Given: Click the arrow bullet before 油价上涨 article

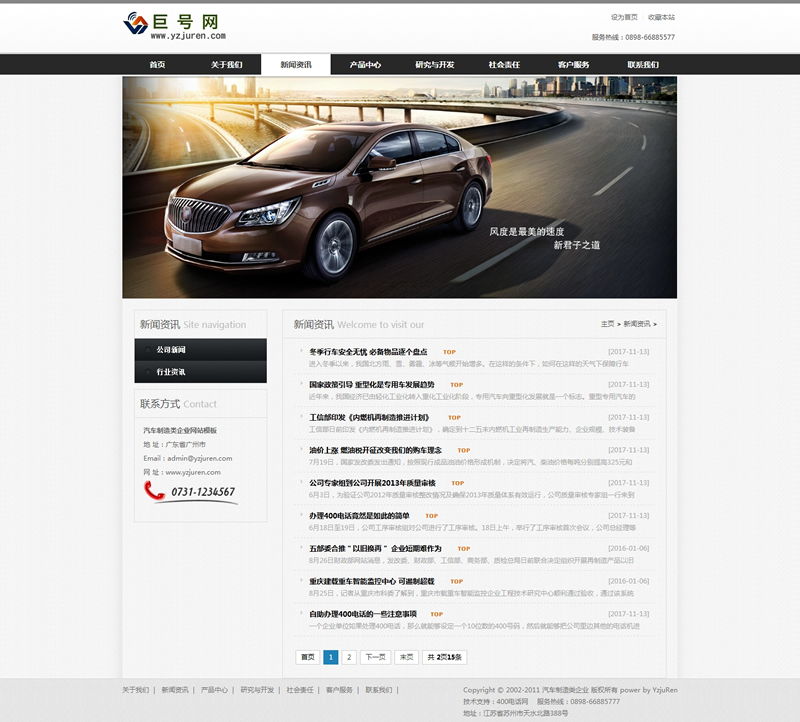Looking at the screenshot, I should [301, 451].
